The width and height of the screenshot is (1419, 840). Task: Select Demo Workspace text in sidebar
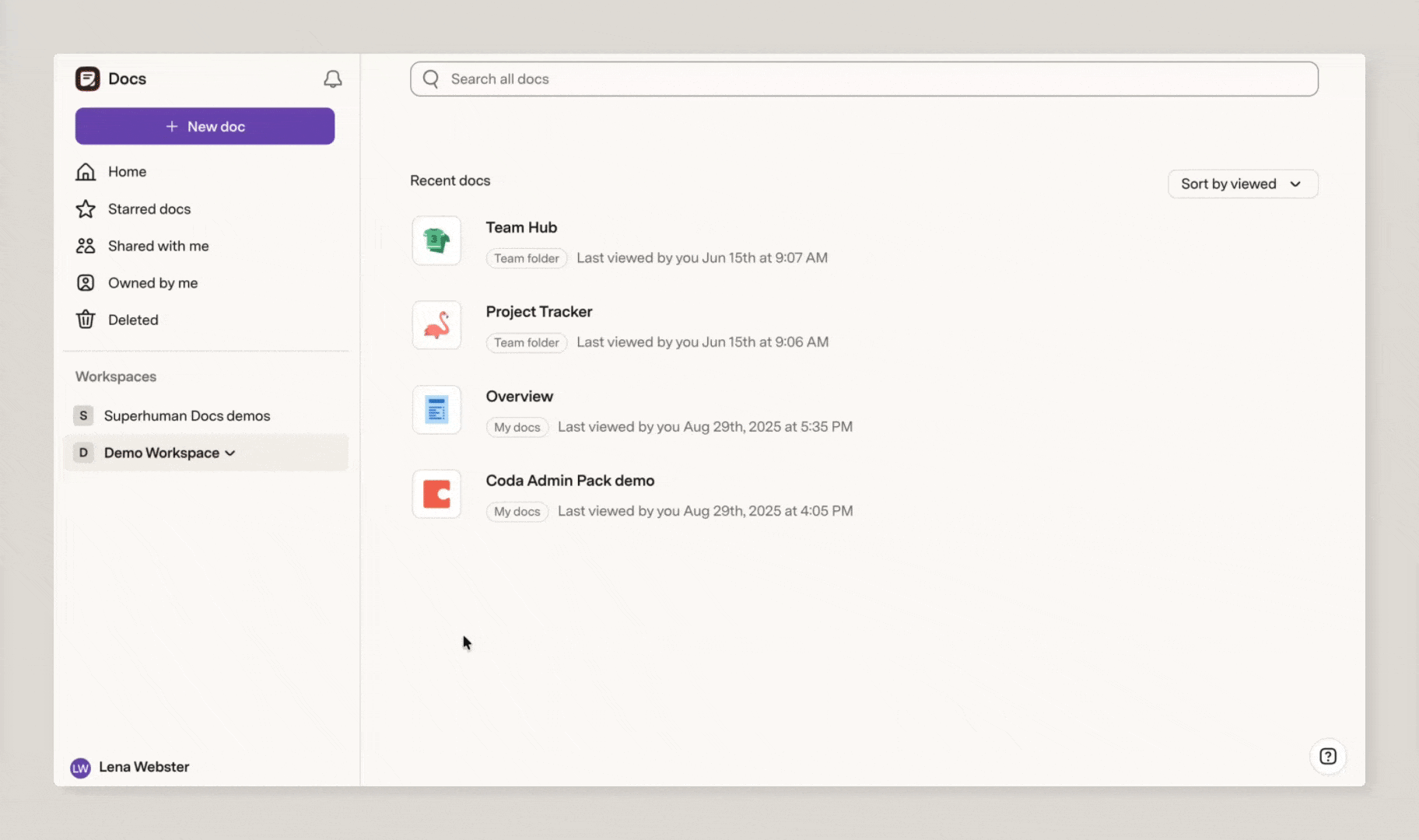coord(162,453)
